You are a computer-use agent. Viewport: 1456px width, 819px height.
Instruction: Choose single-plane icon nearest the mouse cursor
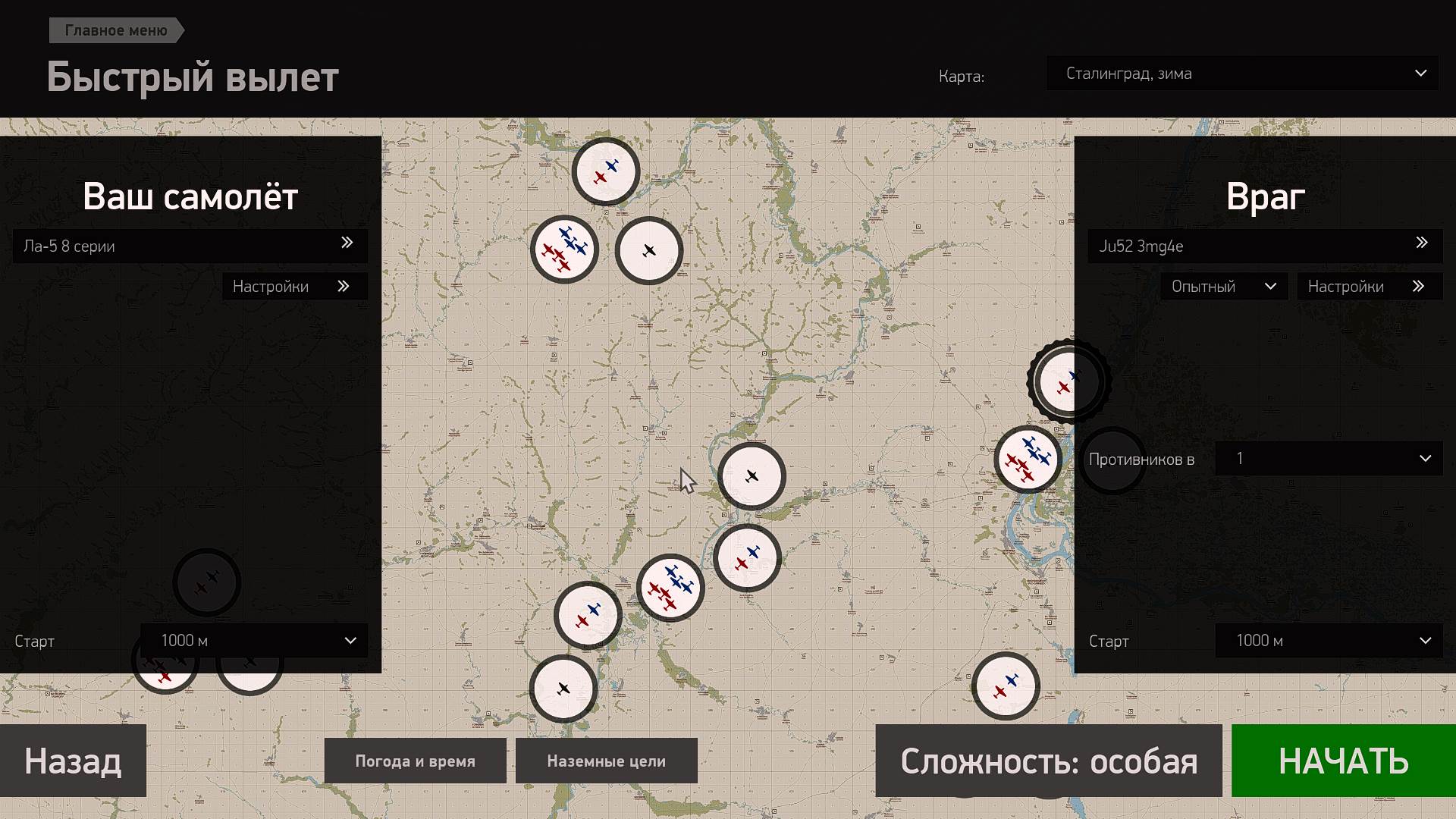[x=752, y=476]
